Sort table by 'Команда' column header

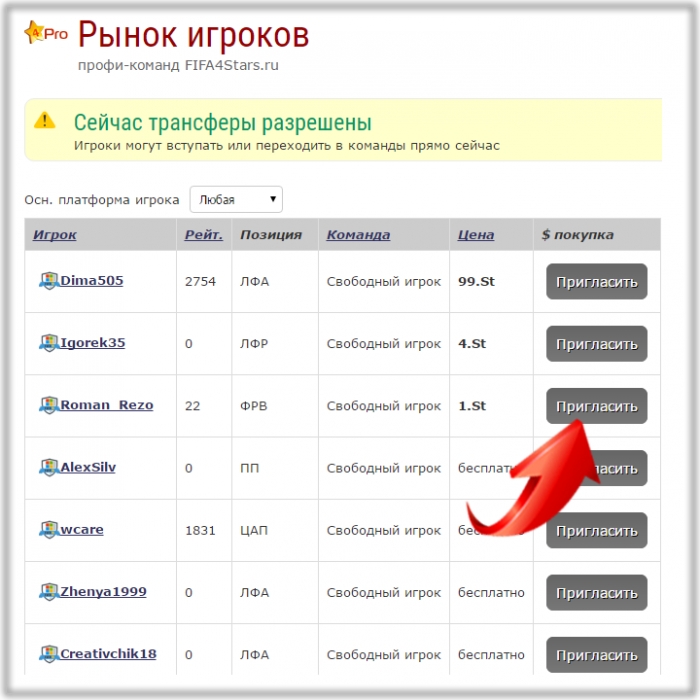tap(358, 235)
